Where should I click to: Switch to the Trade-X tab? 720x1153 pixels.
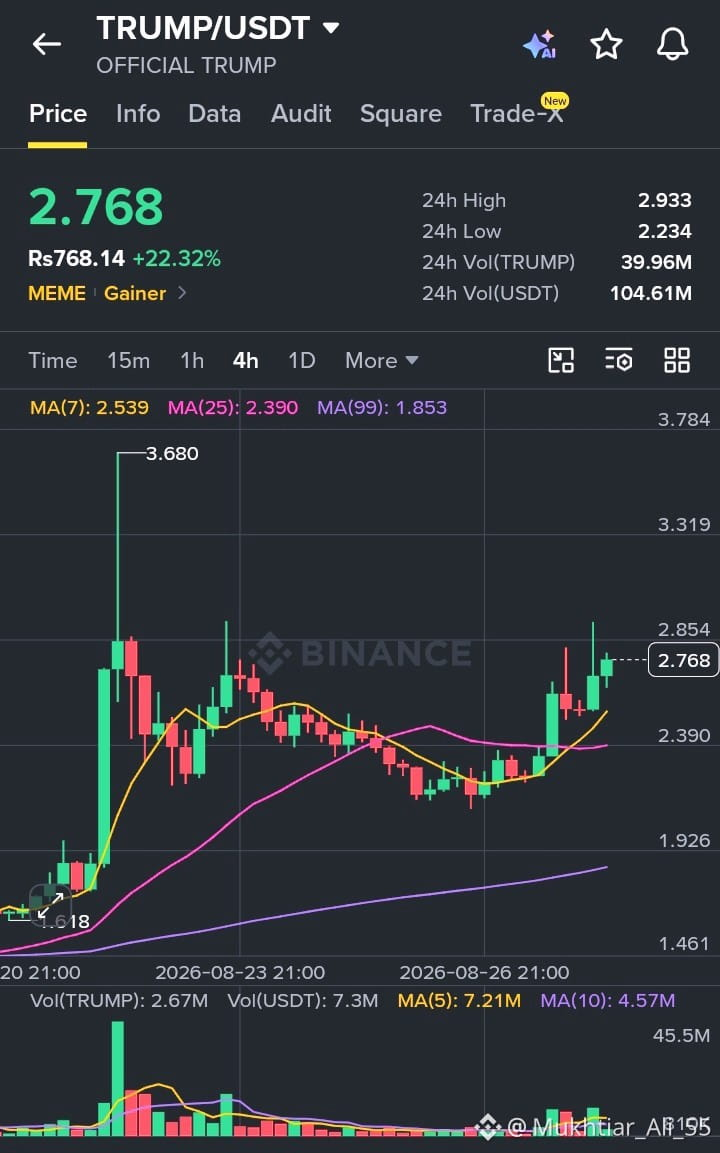point(518,112)
